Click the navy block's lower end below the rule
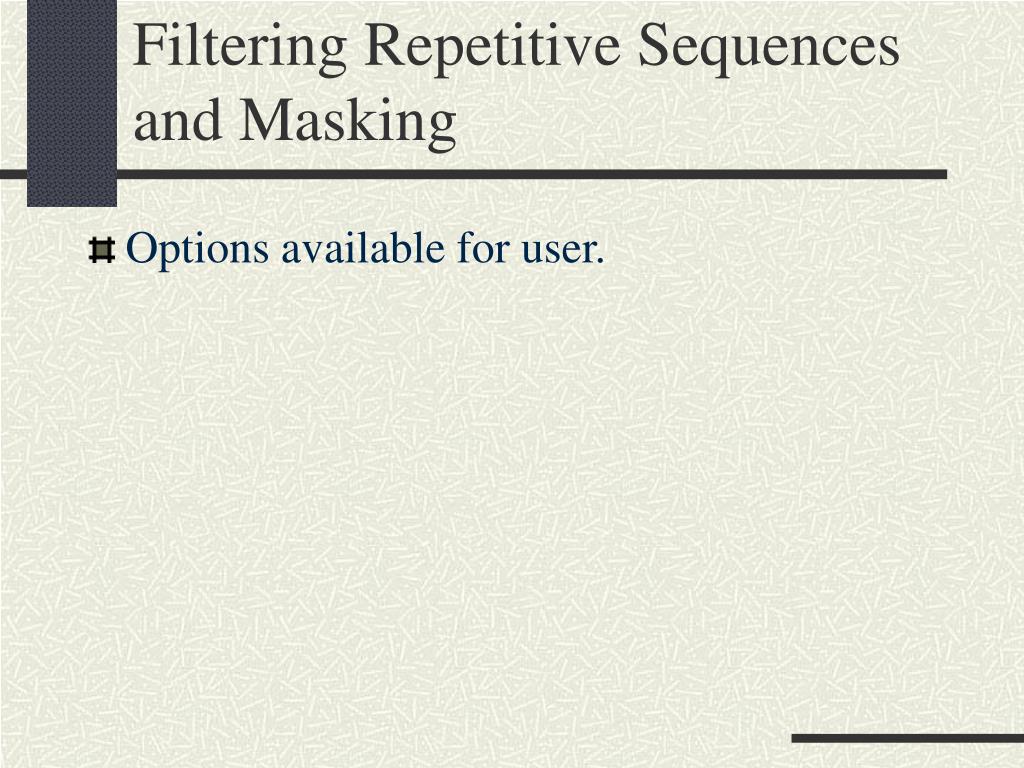 [72, 193]
